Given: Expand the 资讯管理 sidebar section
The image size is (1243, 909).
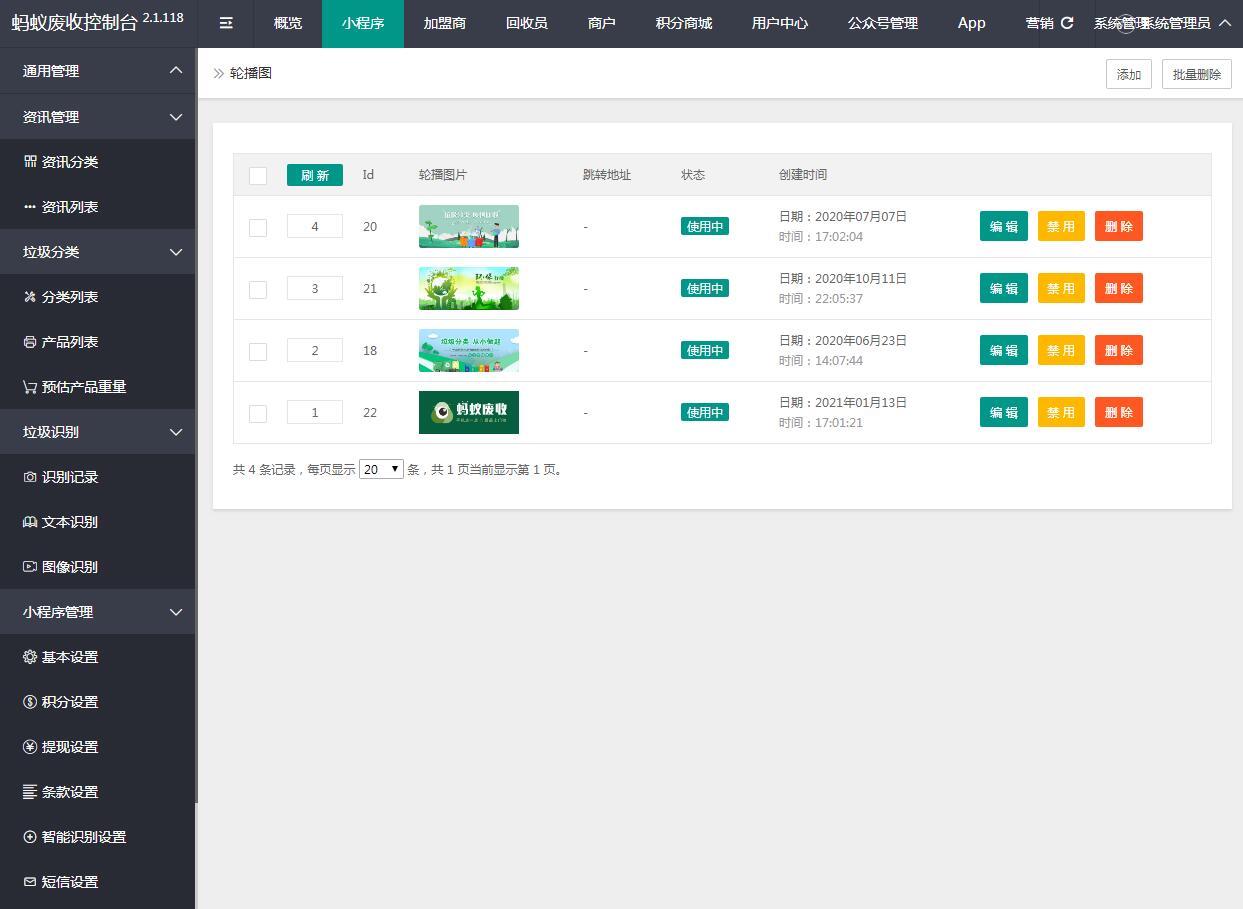Looking at the screenshot, I should [x=97, y=117].
